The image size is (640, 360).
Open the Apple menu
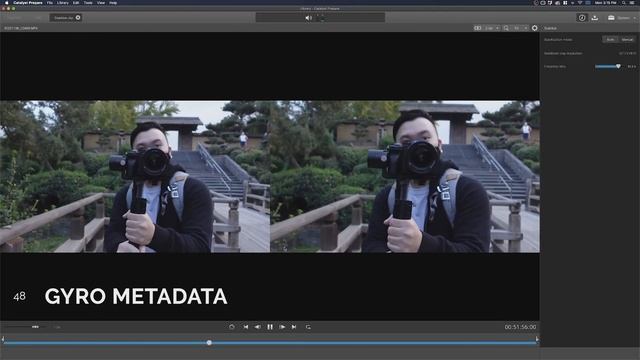(x=6, y=2)
